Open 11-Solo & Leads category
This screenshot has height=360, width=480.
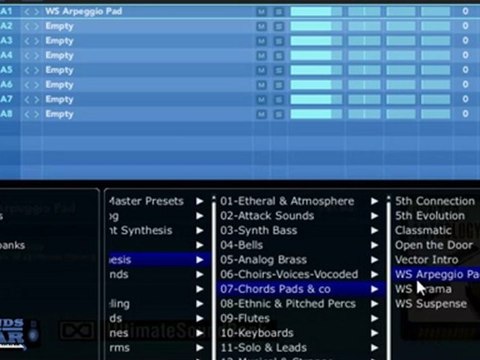coord(299,348)
